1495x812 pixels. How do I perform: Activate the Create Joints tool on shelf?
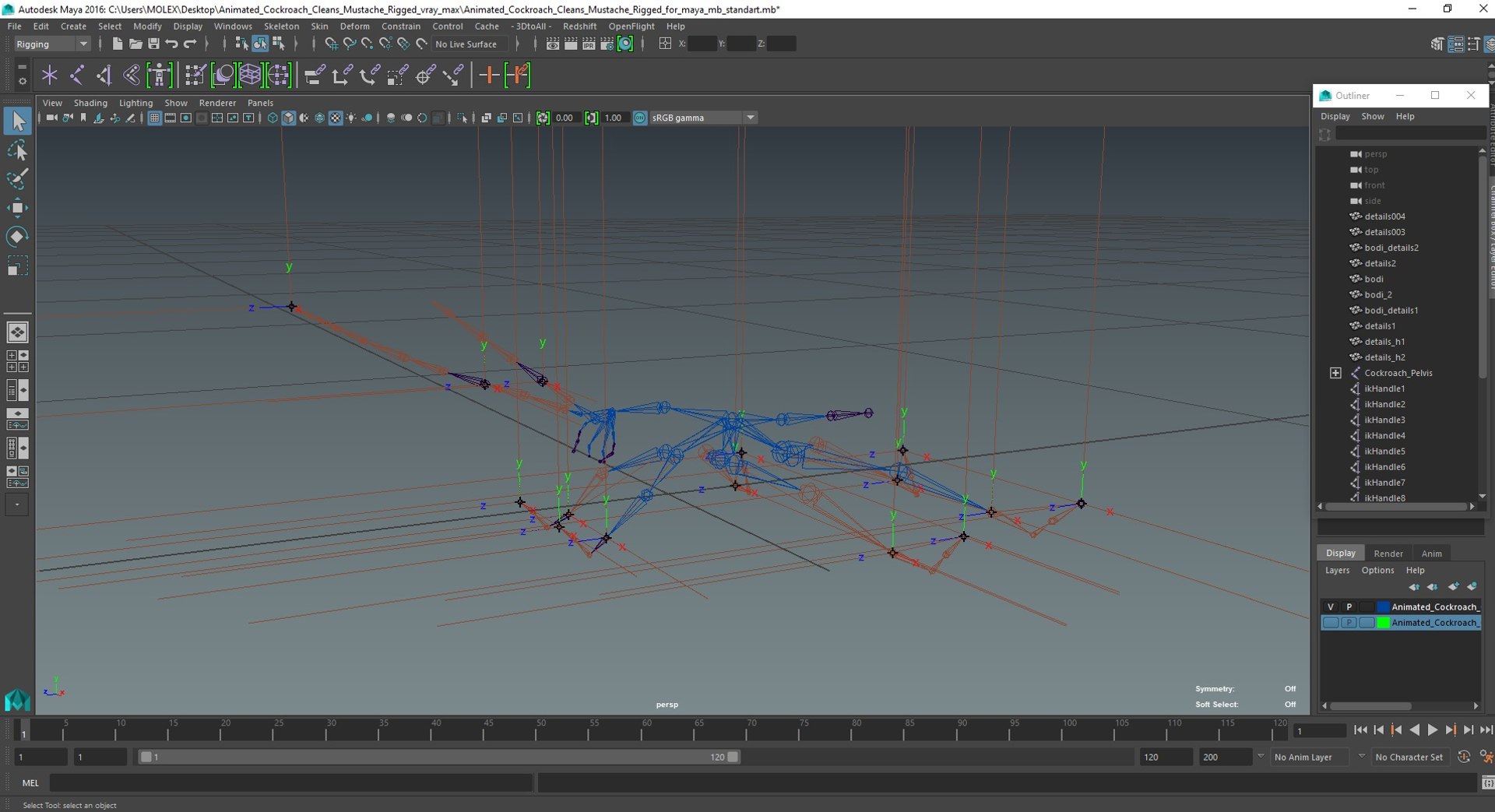tap(76, 76)
